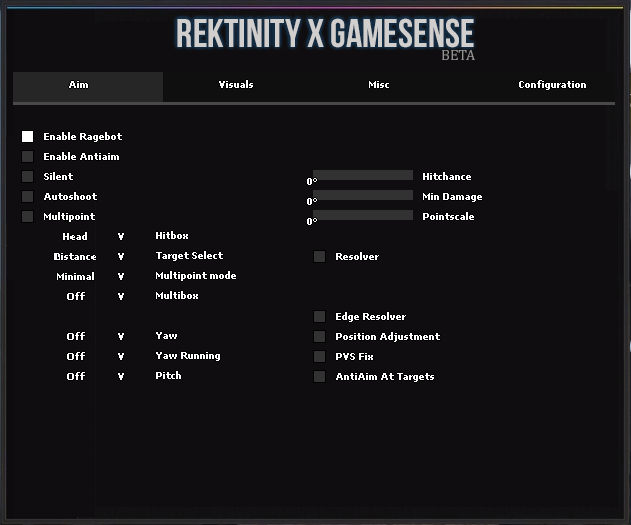
Task: Open the Target Select dropdown
Action: (x=121, y=257)
